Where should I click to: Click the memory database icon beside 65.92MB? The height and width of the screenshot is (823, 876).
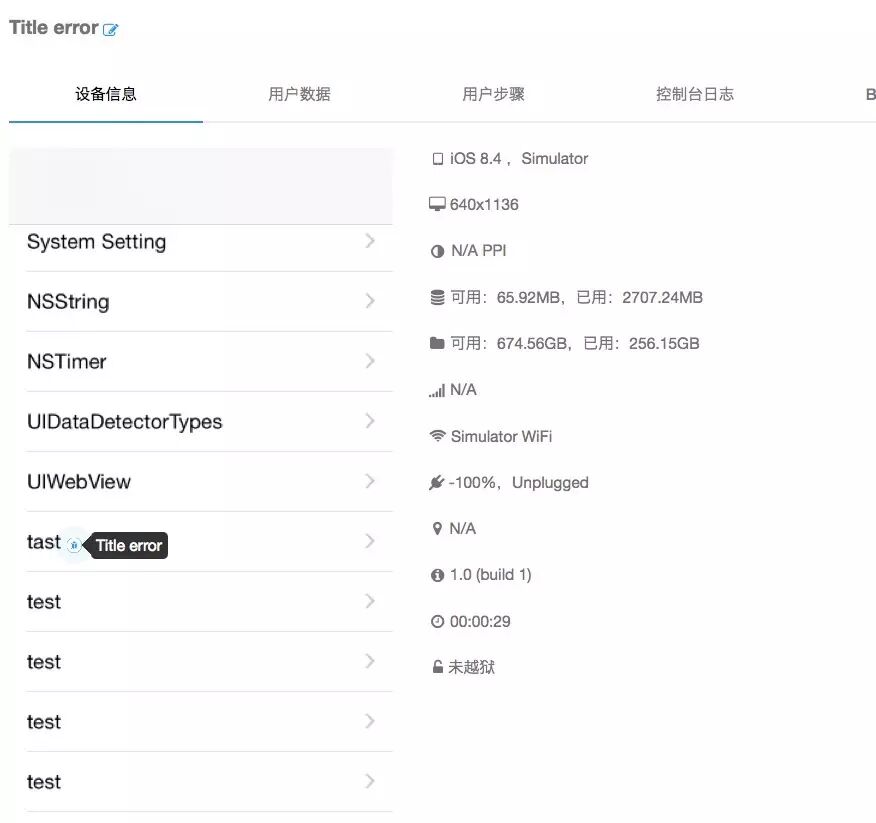[x=437, y=298]
